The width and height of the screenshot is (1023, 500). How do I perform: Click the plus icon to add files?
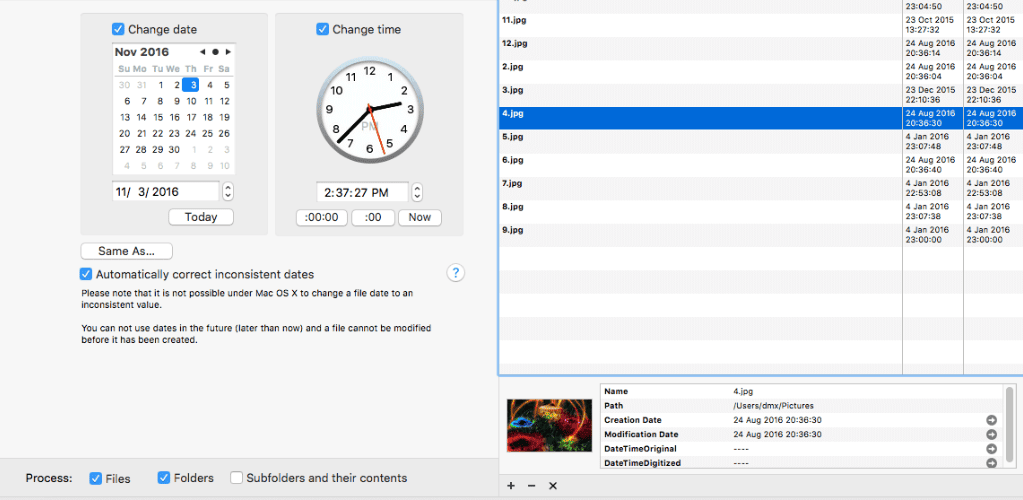(x=511, y=486)
